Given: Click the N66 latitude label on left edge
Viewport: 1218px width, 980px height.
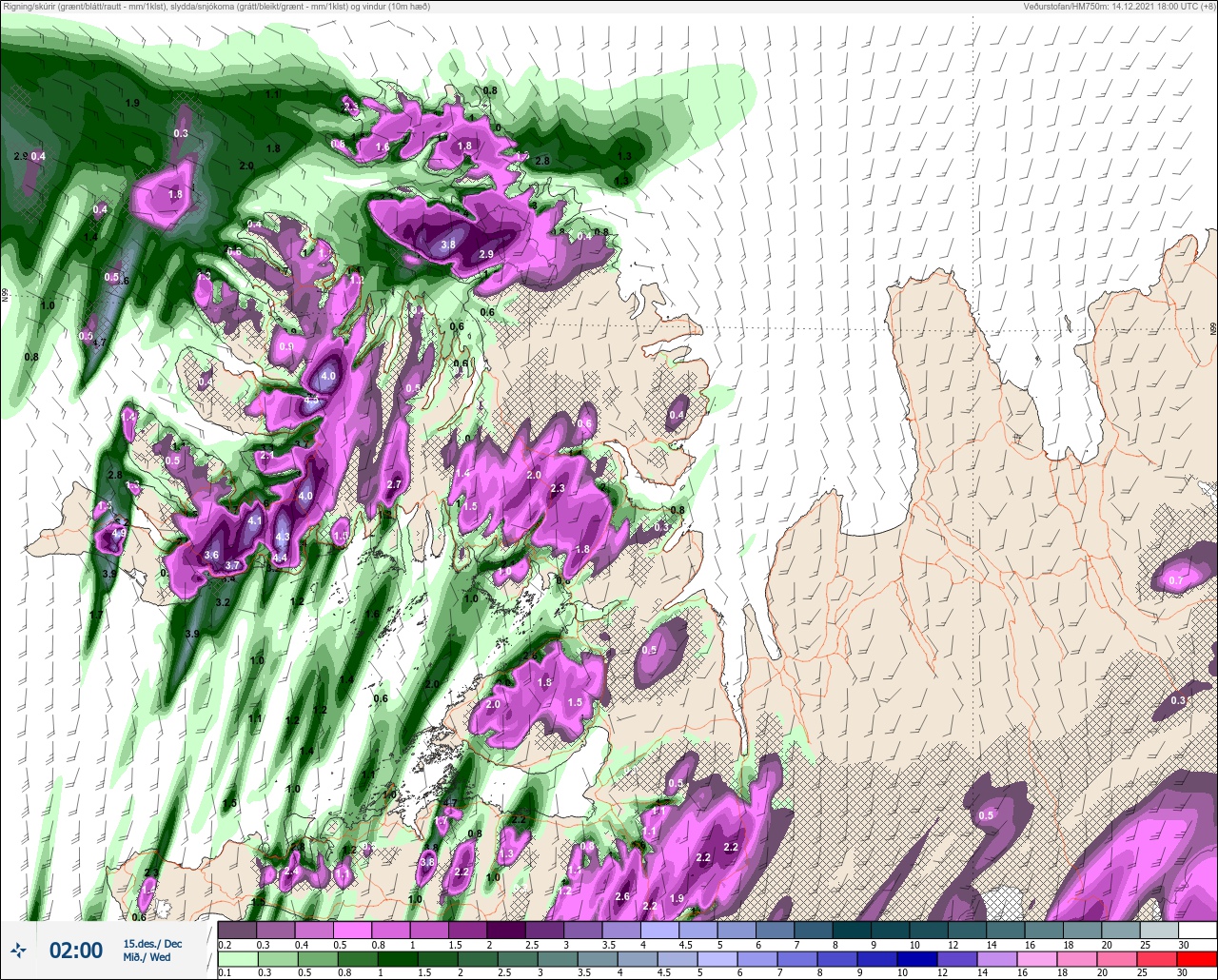Looking at the screenshot, I should click(x=5, y=296).
